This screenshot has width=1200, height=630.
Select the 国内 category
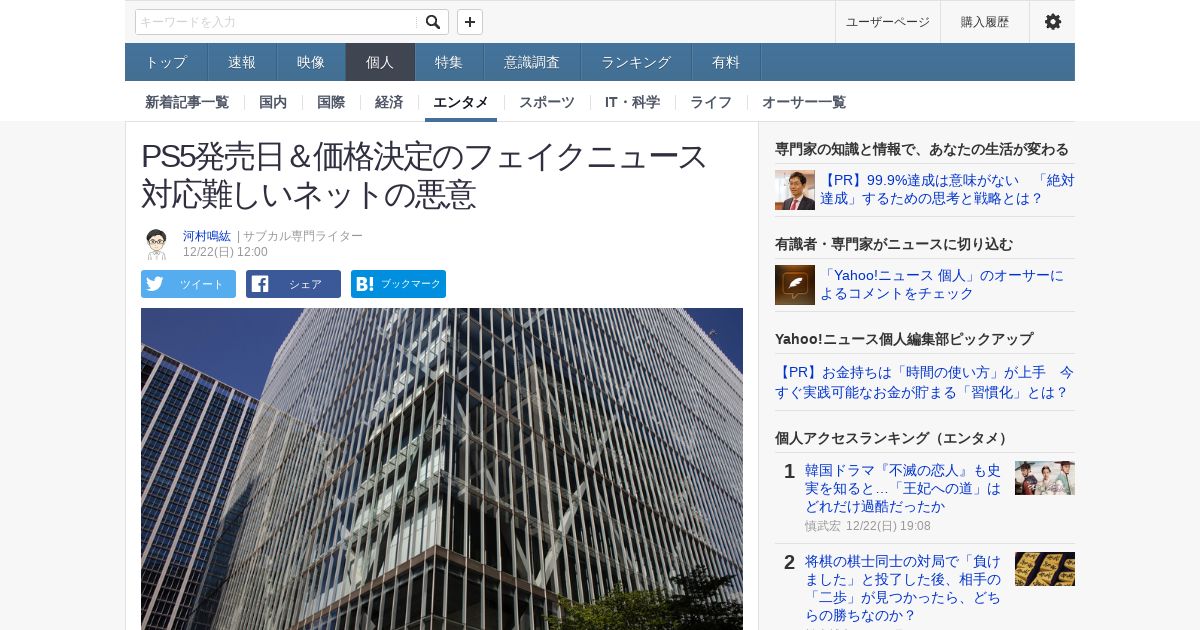[273, 102]
